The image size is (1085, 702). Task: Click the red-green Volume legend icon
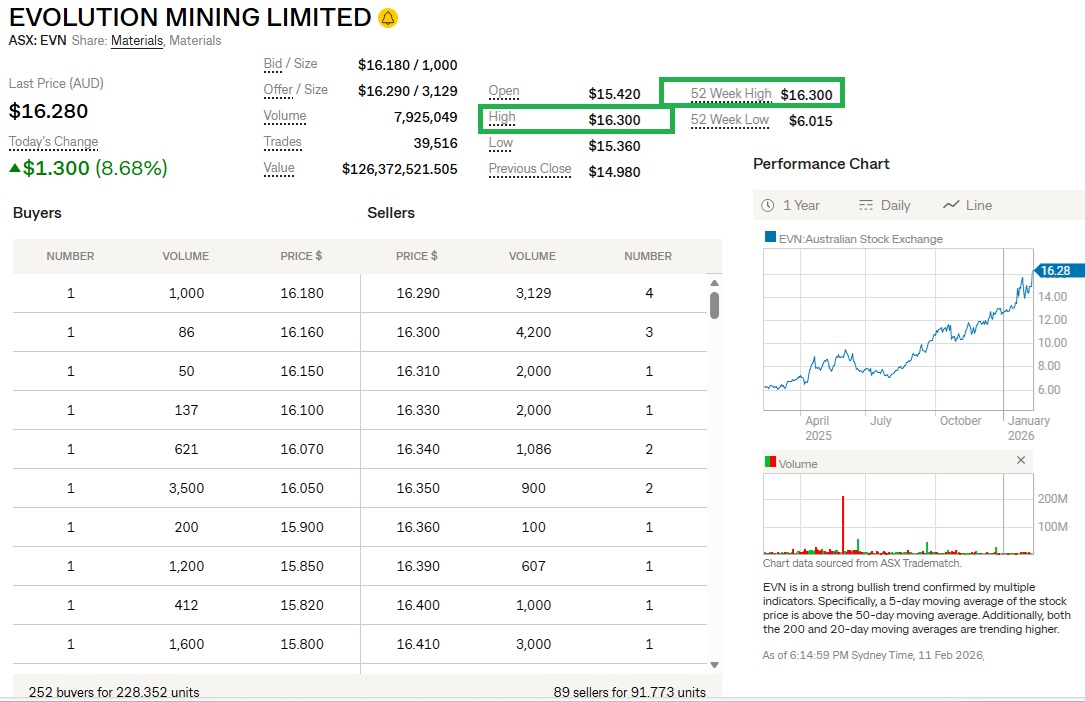[770, 463]
